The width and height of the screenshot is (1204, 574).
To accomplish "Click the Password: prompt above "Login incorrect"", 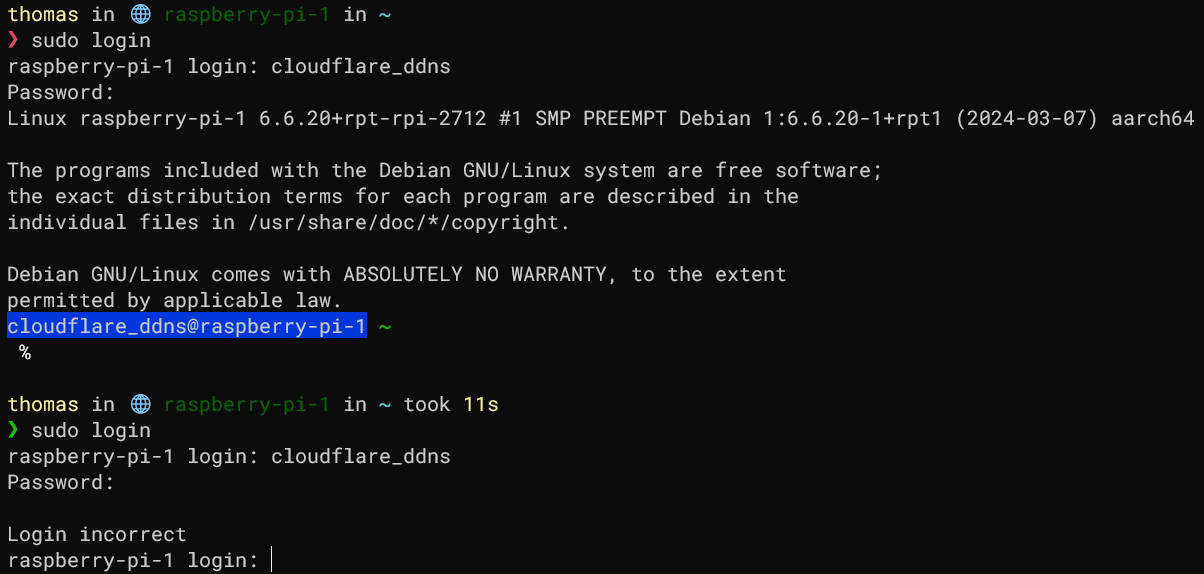I will [x=61, y=483].
